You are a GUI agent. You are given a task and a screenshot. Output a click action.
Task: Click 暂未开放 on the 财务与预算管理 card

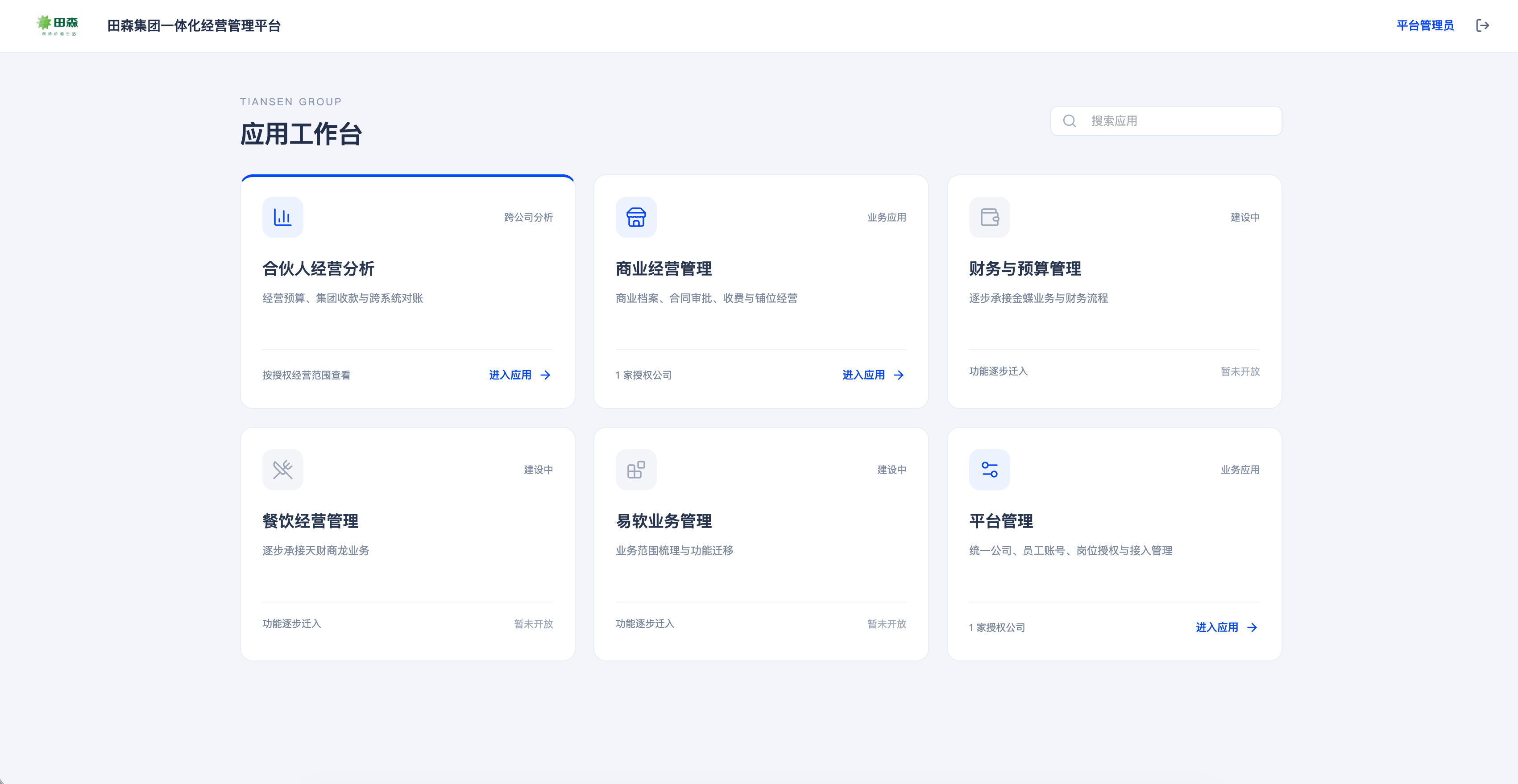point(1240,371)
